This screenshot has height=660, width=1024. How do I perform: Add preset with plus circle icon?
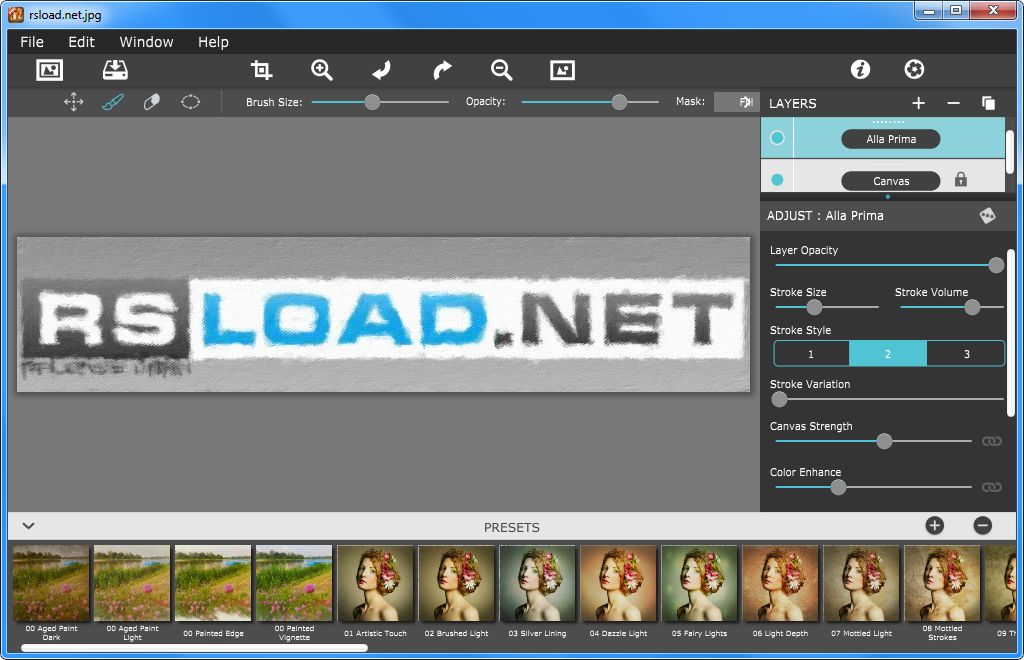pos(935,526)
